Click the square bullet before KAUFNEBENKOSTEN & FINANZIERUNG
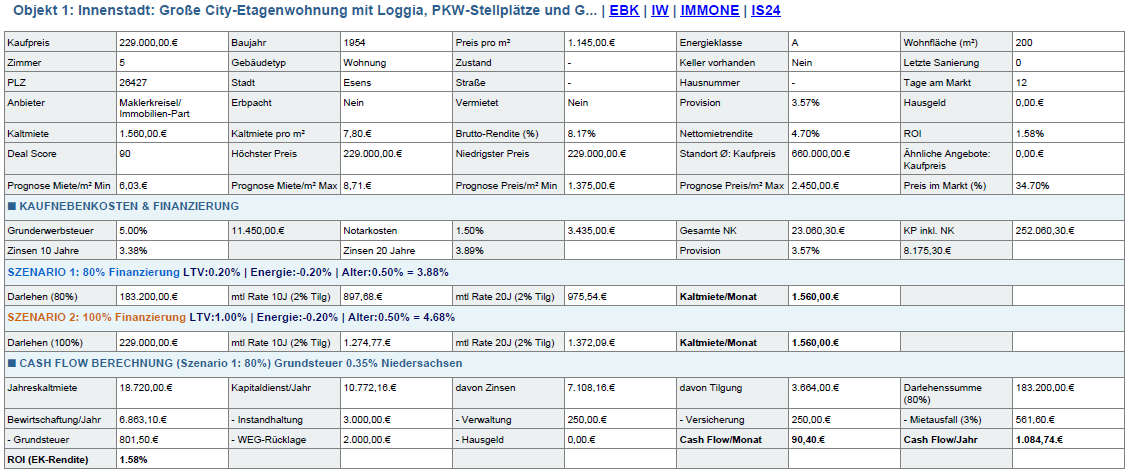This screenshot has width=1127, height=474. 11,206
